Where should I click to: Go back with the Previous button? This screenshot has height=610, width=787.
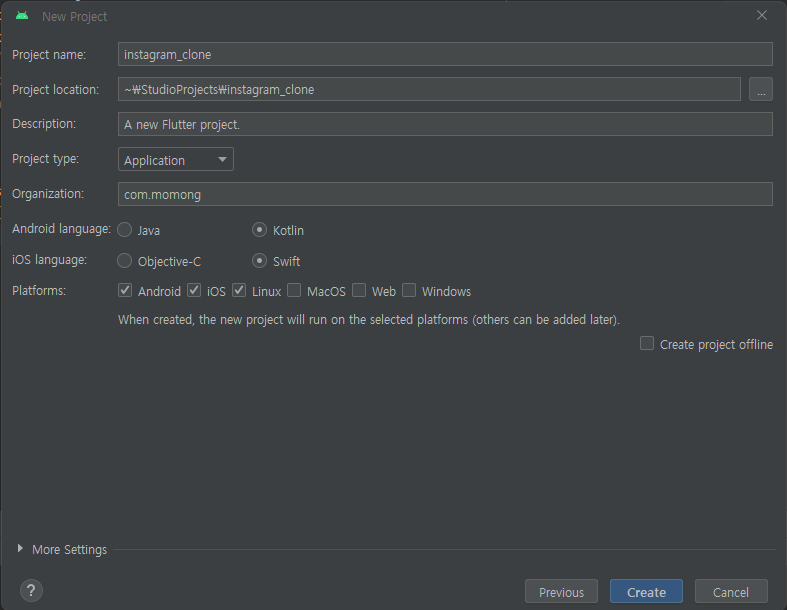click(561, 592)
